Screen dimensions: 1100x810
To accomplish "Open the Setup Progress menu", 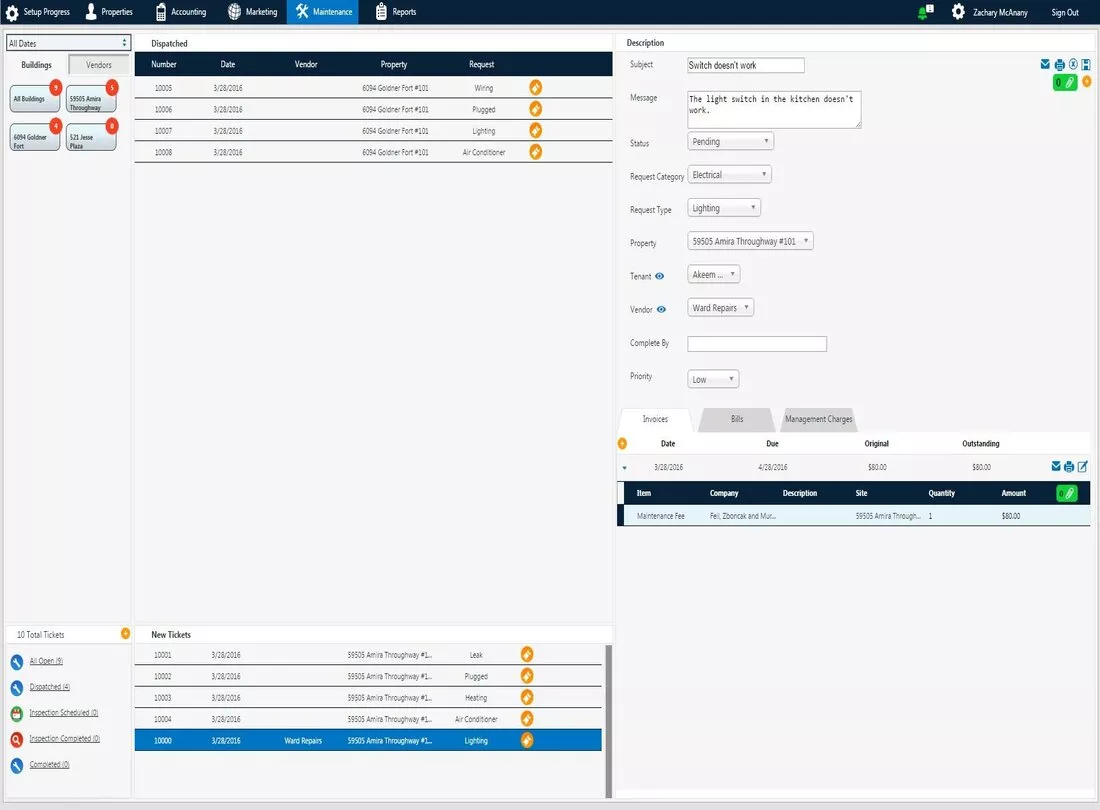I will (38, 12).
